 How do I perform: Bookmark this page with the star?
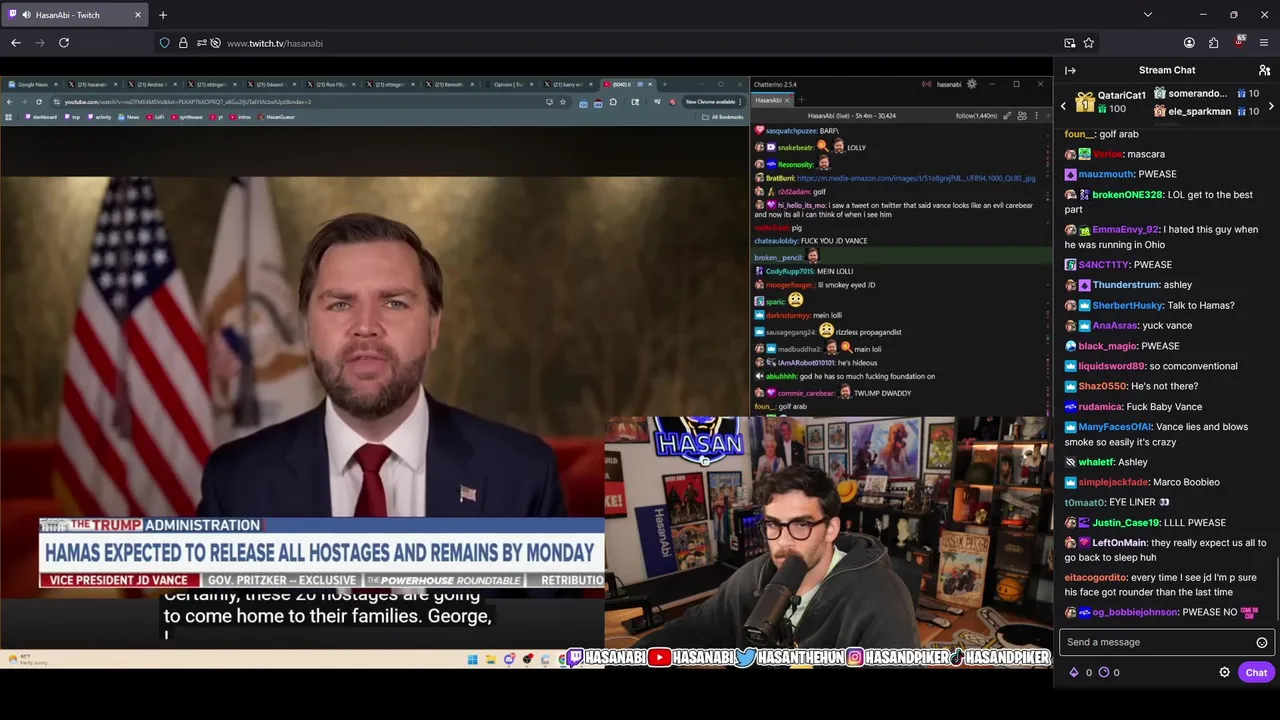(x=1089, y=43)
